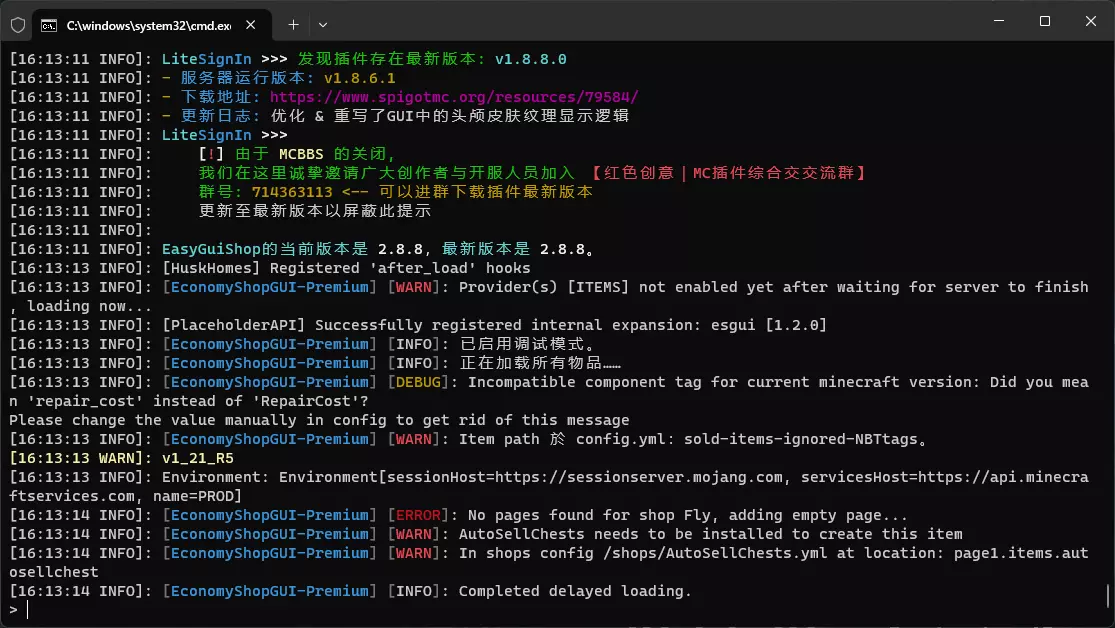Click the MCBBS text
Viewport: 1115px width, 628px height.
pyautogui.click(x=301, y=154)
